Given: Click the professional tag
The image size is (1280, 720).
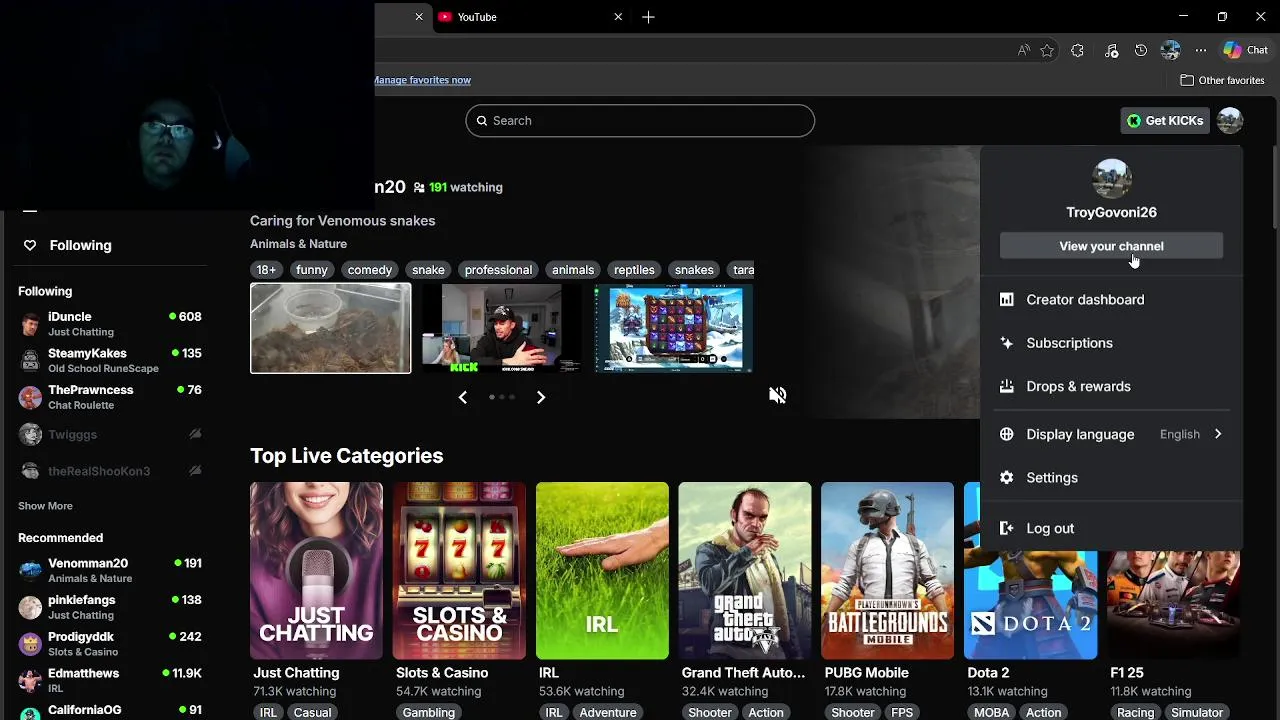Looking at the screenshot, I should [498, 270].
